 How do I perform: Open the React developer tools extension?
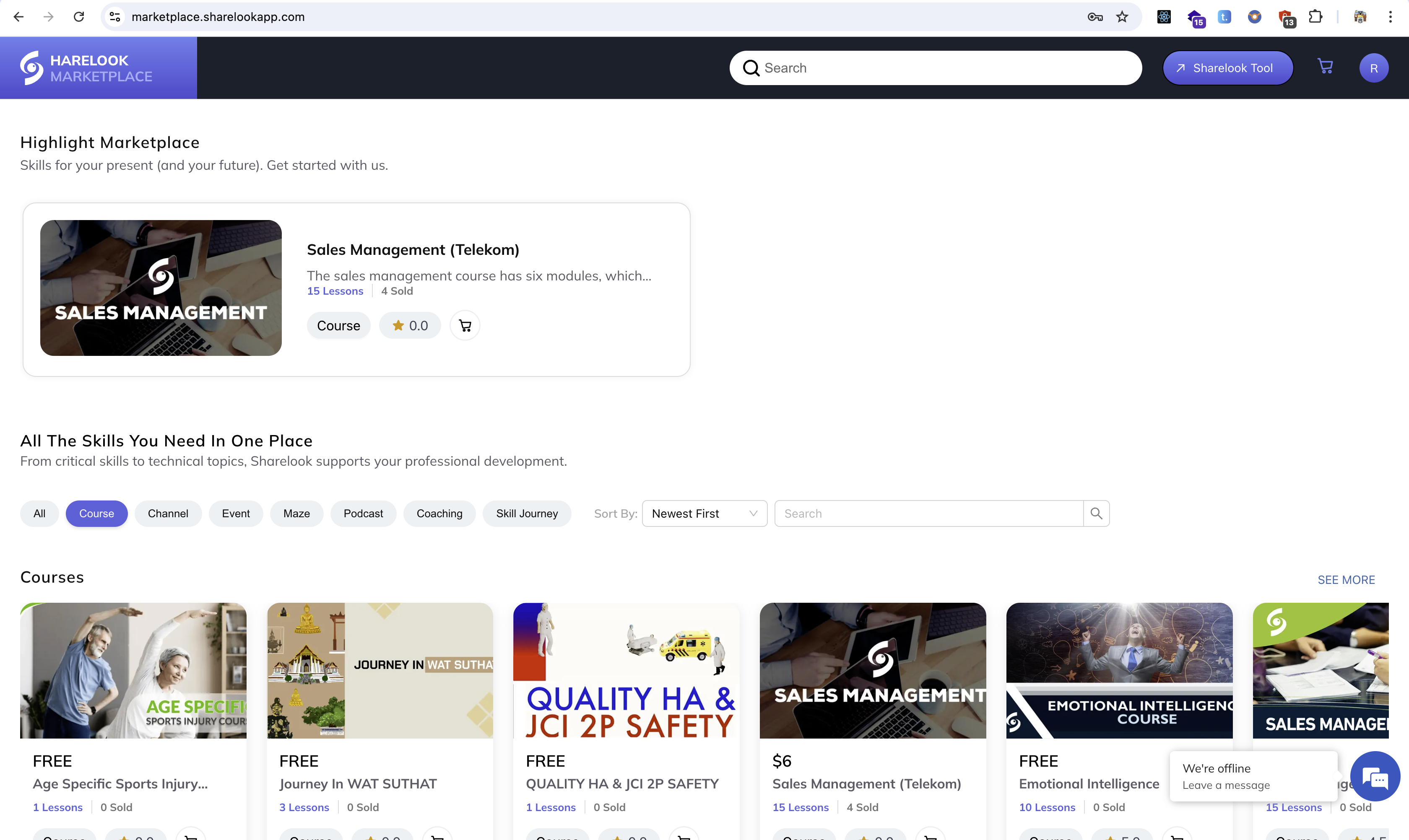1164,17
